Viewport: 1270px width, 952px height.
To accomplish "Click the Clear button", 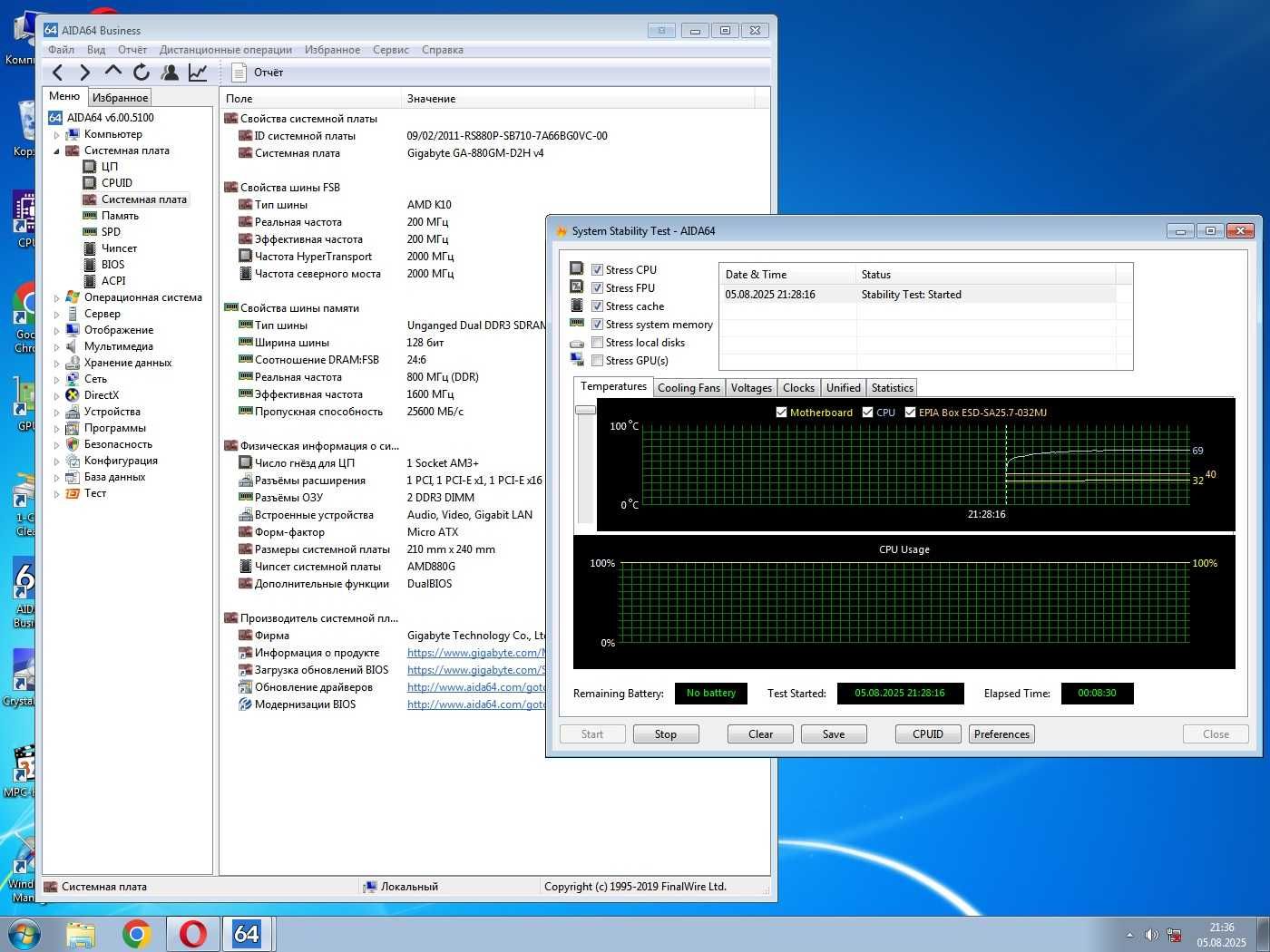I will click(760, 734).
